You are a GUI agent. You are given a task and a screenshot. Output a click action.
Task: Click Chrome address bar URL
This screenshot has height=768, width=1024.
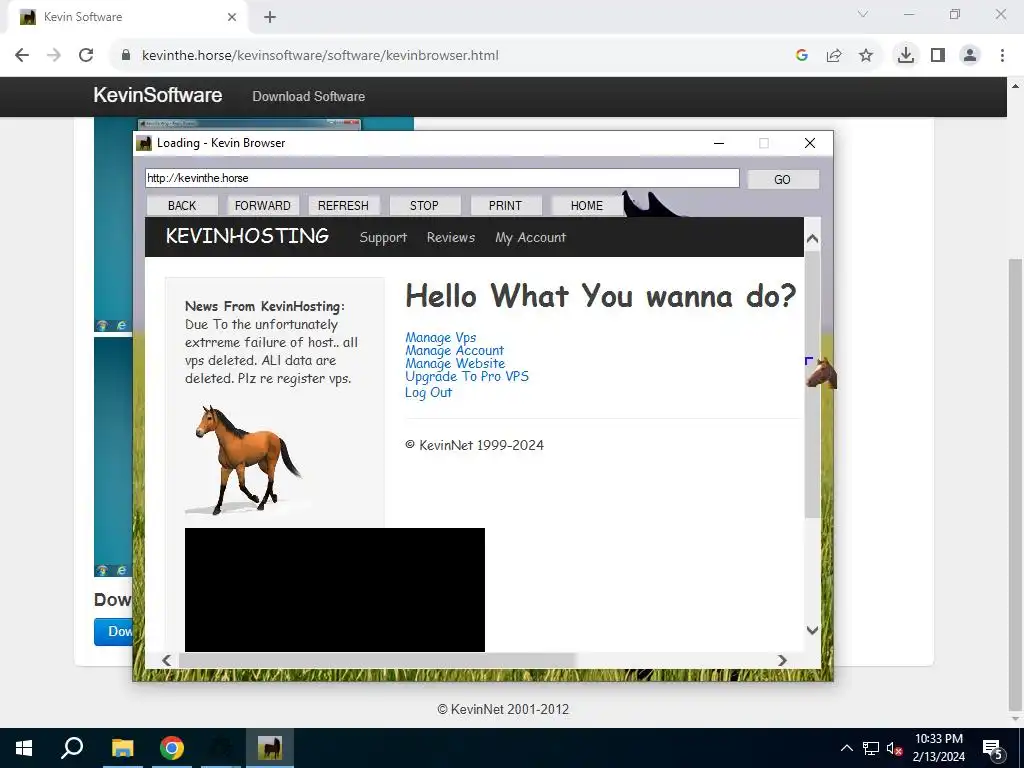coord(320,56)
